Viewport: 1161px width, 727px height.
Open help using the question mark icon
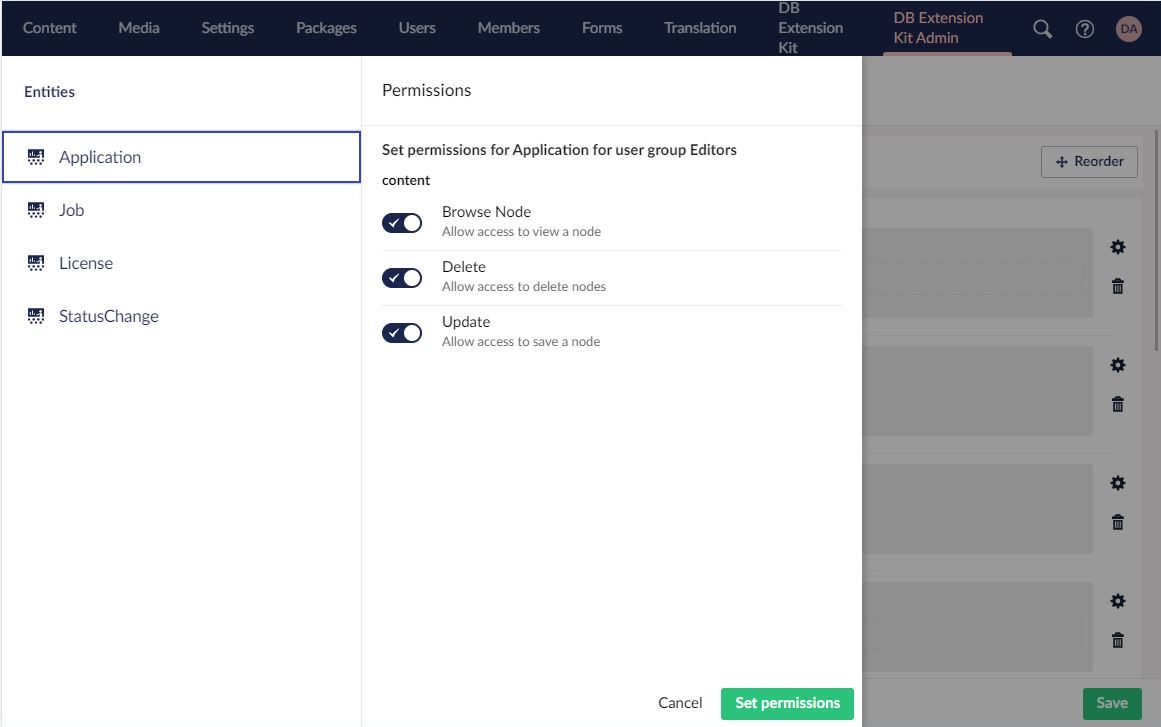coord(1085,28)
